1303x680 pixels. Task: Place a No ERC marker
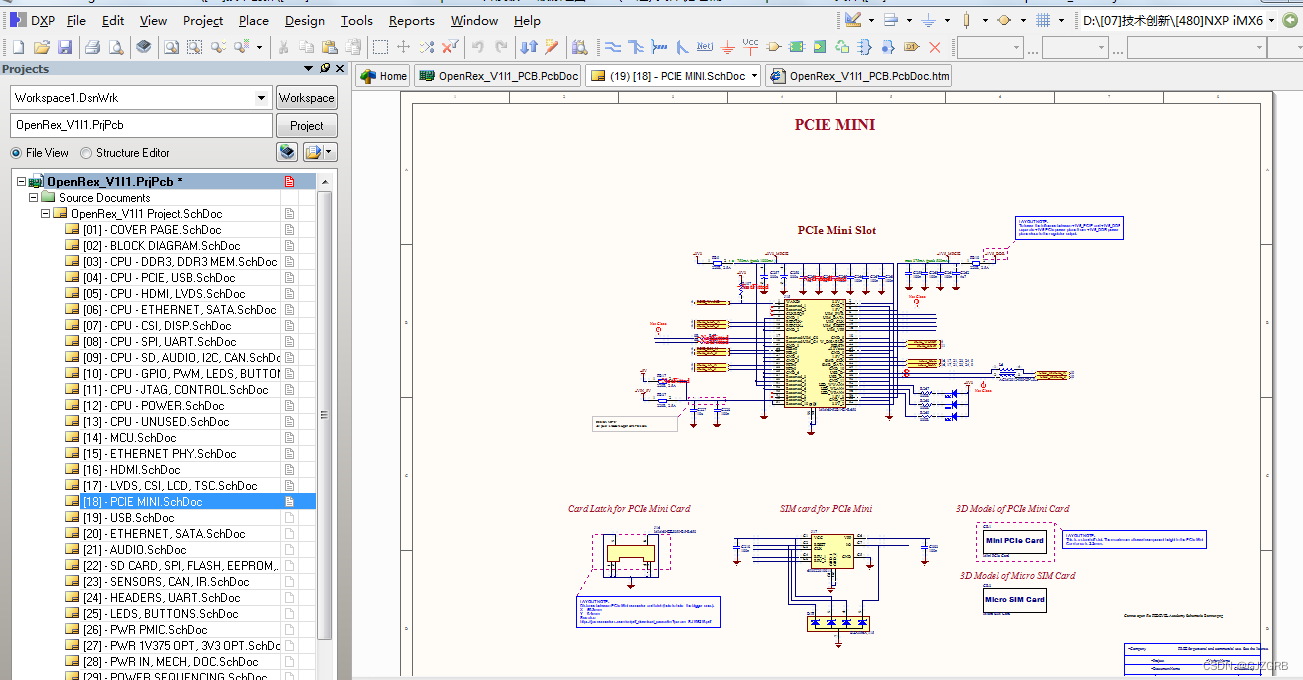(935, 45)
